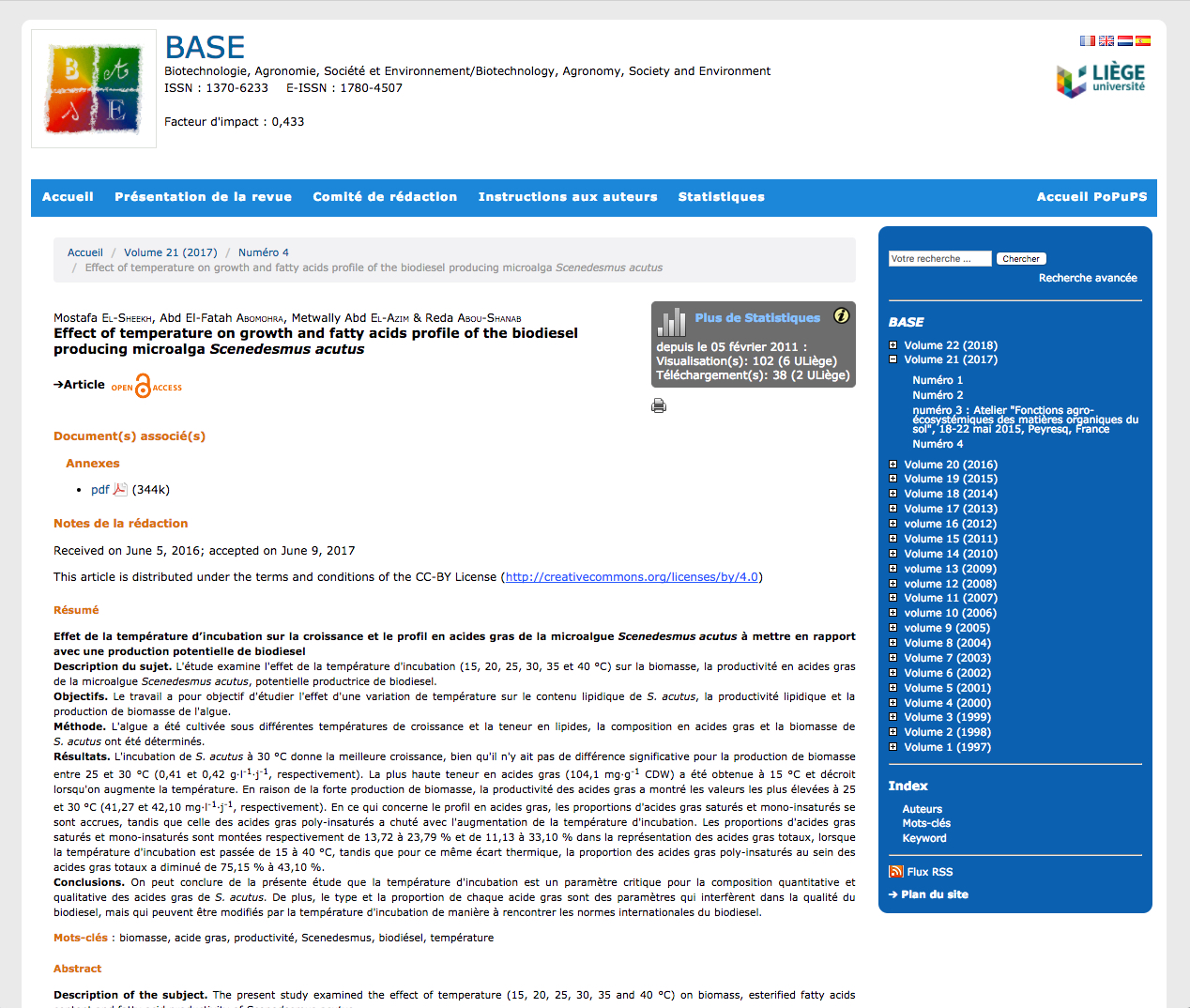Click the BASE journal logo image
The height and width of the screenshot is (1008, 1190).
[x=94, y=89]
